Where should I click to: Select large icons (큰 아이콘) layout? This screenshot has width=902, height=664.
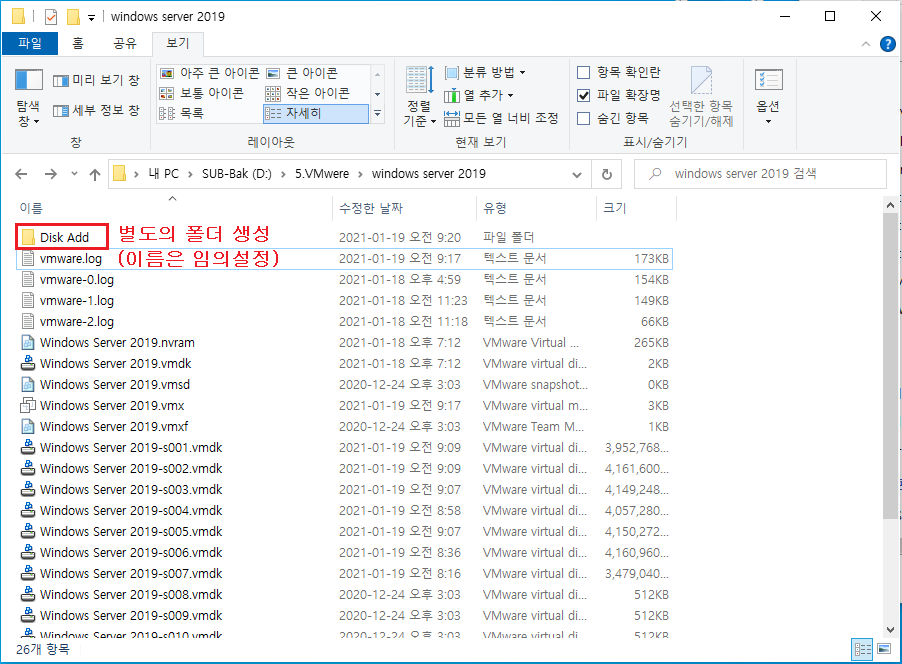(x=302, y=73)
